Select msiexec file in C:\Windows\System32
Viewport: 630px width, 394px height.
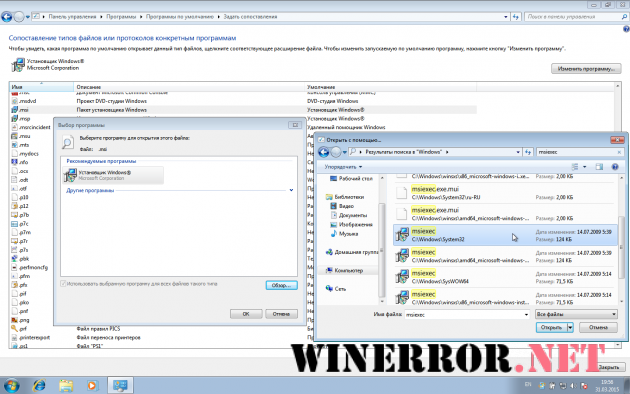pos(505,235)
